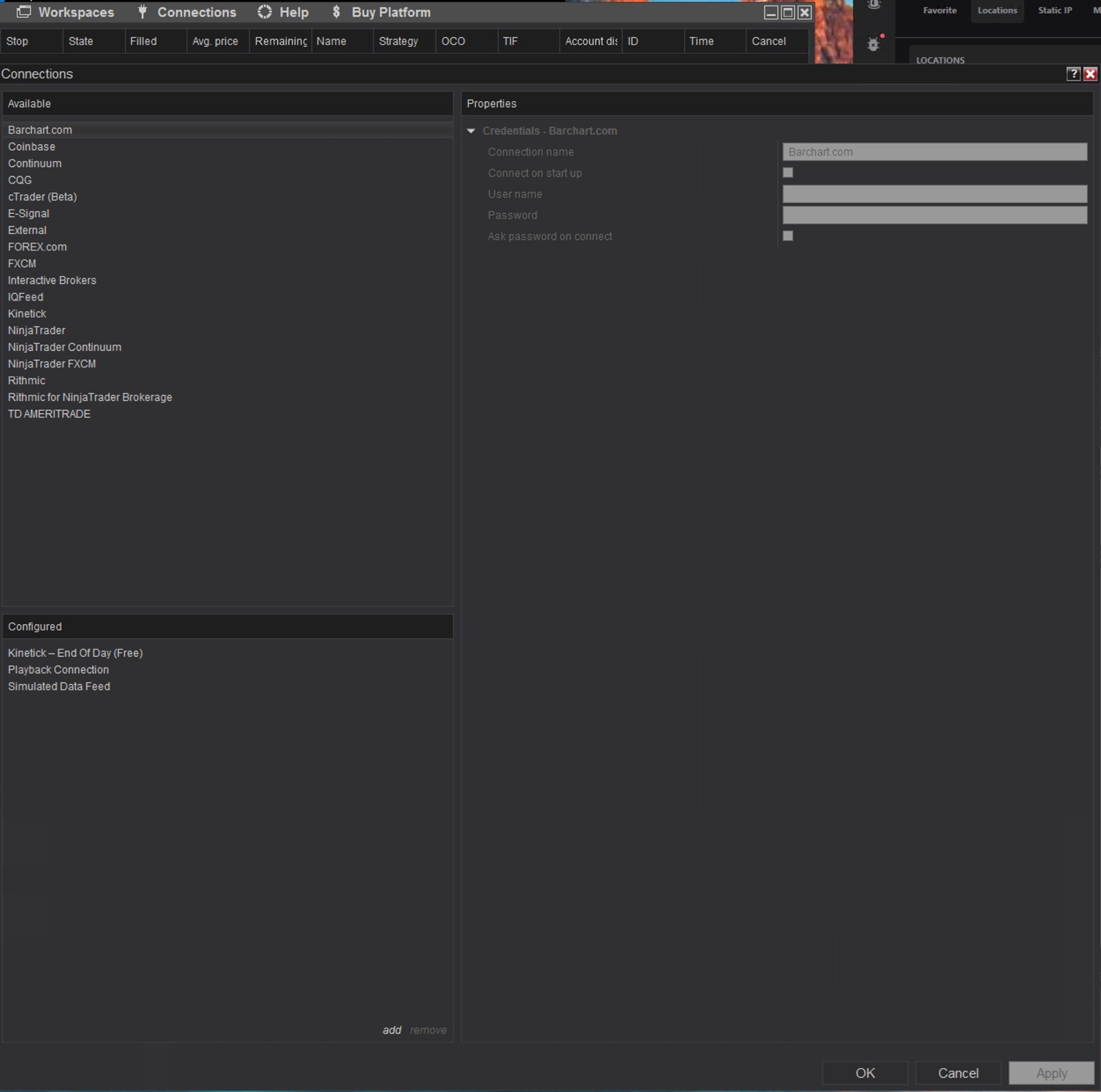Select E-Signal connection
This screenshot has height=1092, width=1101.
pos(228,213)
